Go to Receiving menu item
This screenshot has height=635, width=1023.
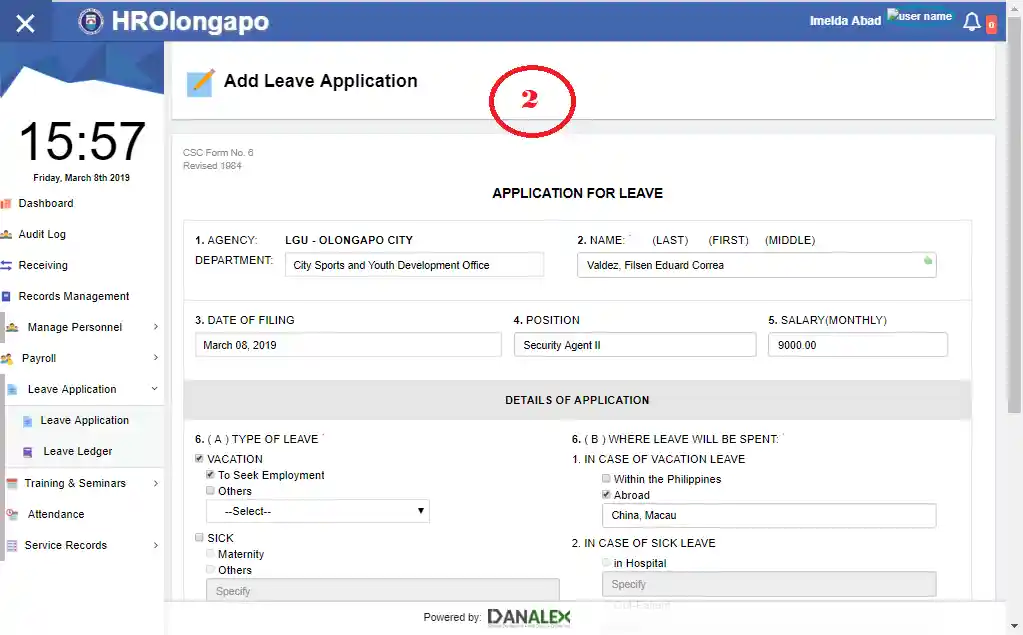tap(43, 266)
